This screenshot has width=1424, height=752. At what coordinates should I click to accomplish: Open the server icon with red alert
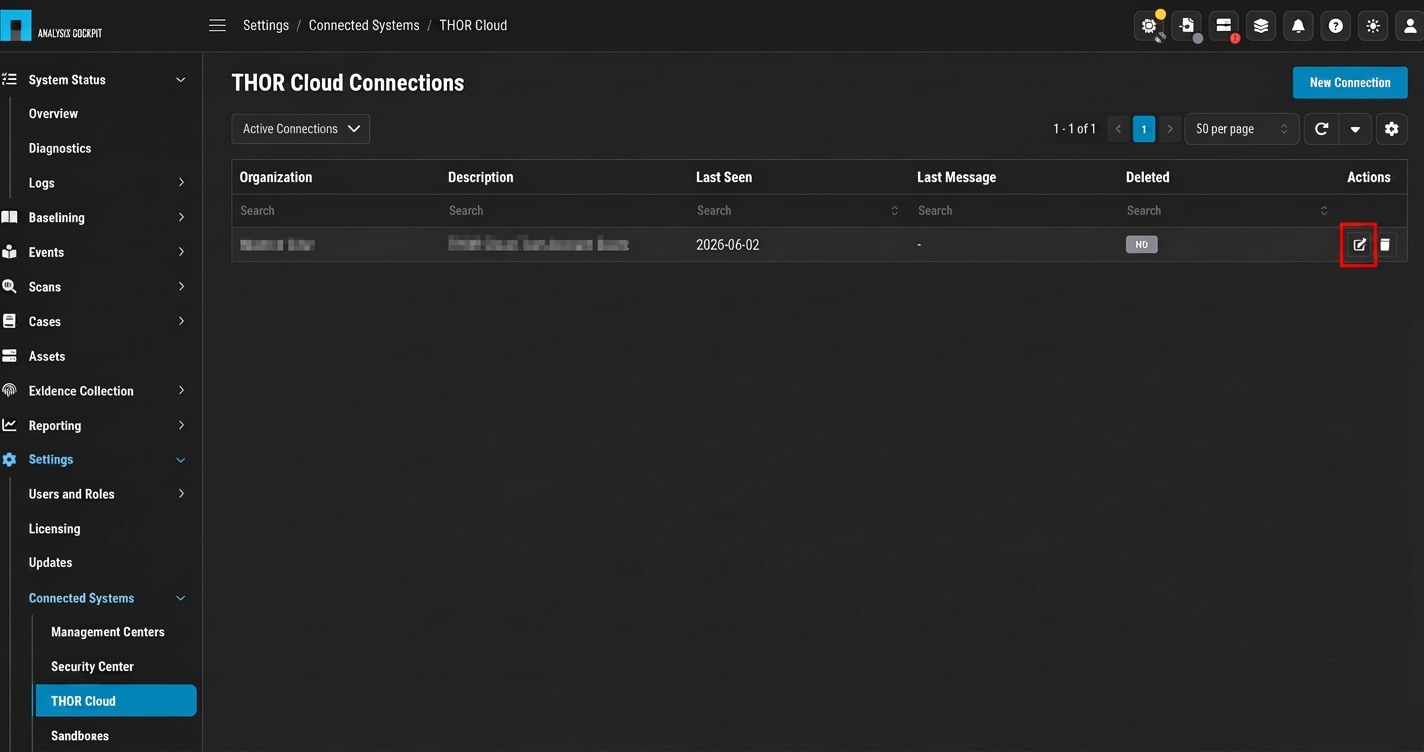(x=1224, y=26)
